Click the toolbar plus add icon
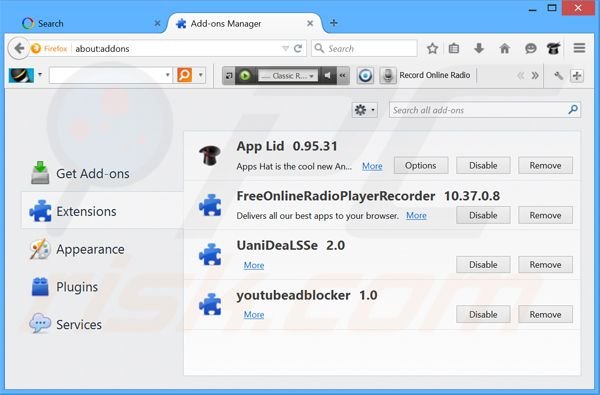Screen dimensions: 600x395 577,75
